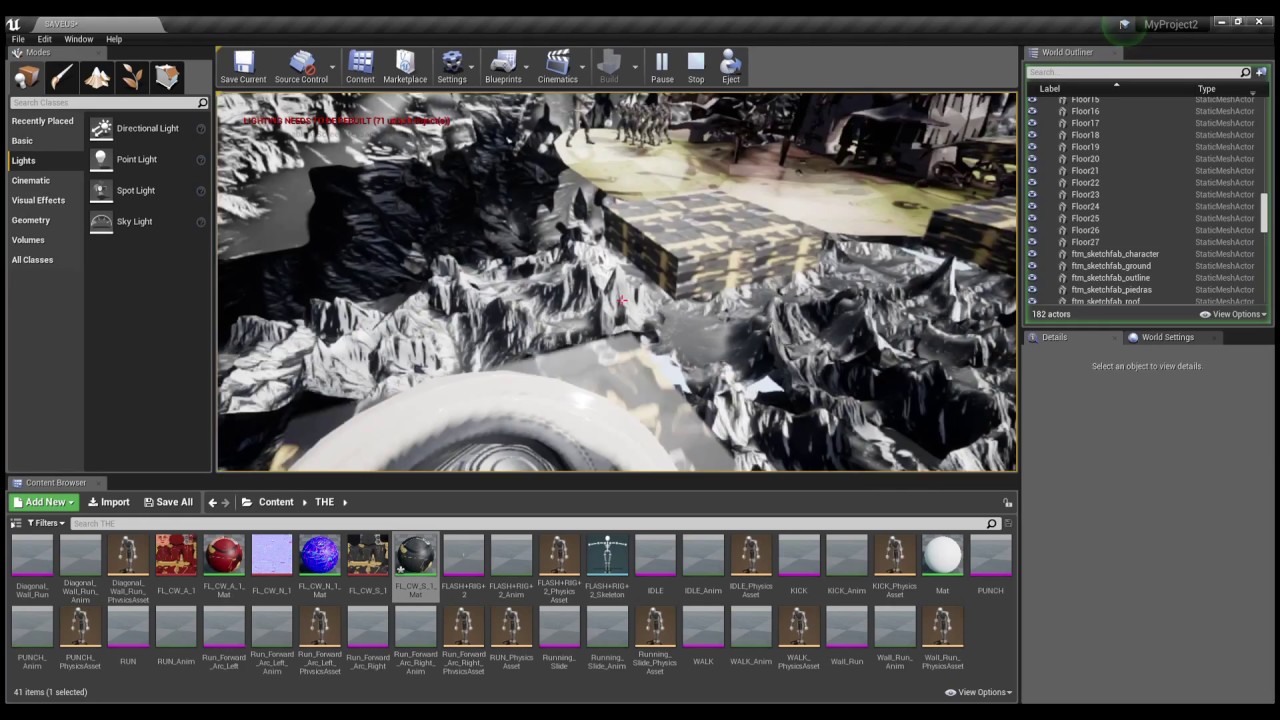The width and height of the screenshot is (1280, 720).
Task: Stop the play session
Action: (696, 66)
